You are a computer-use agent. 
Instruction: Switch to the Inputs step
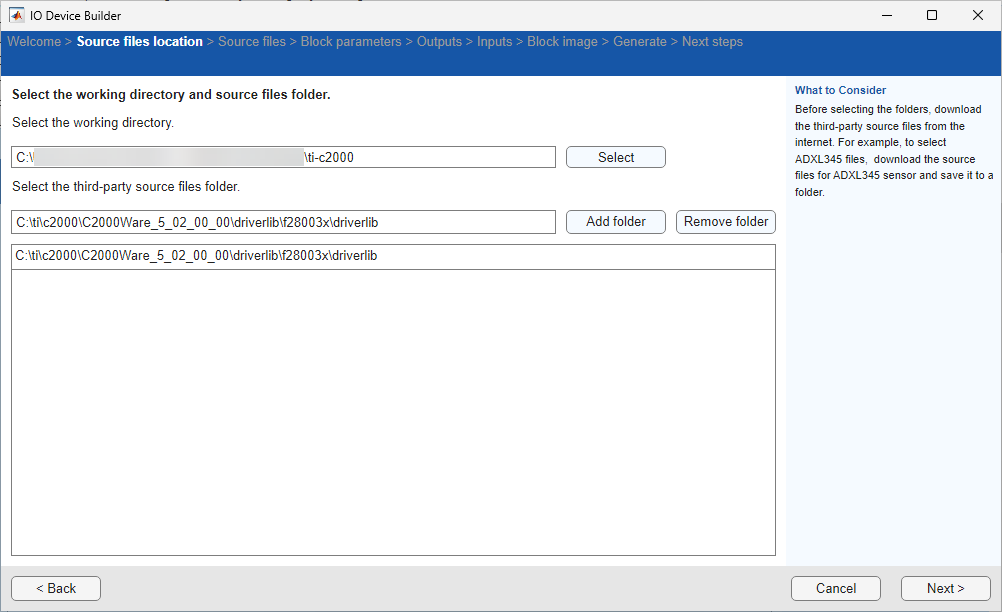coord(494,41)
